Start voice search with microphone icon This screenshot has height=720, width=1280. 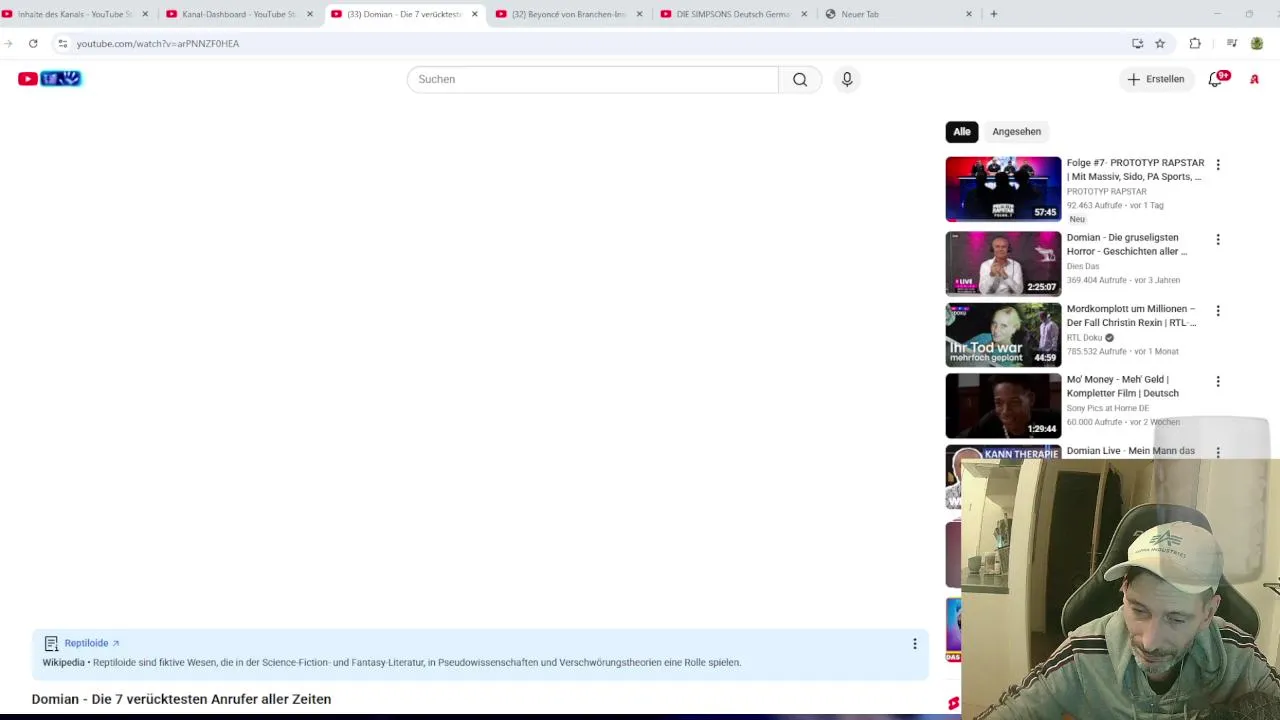click(x=847, y=79)
